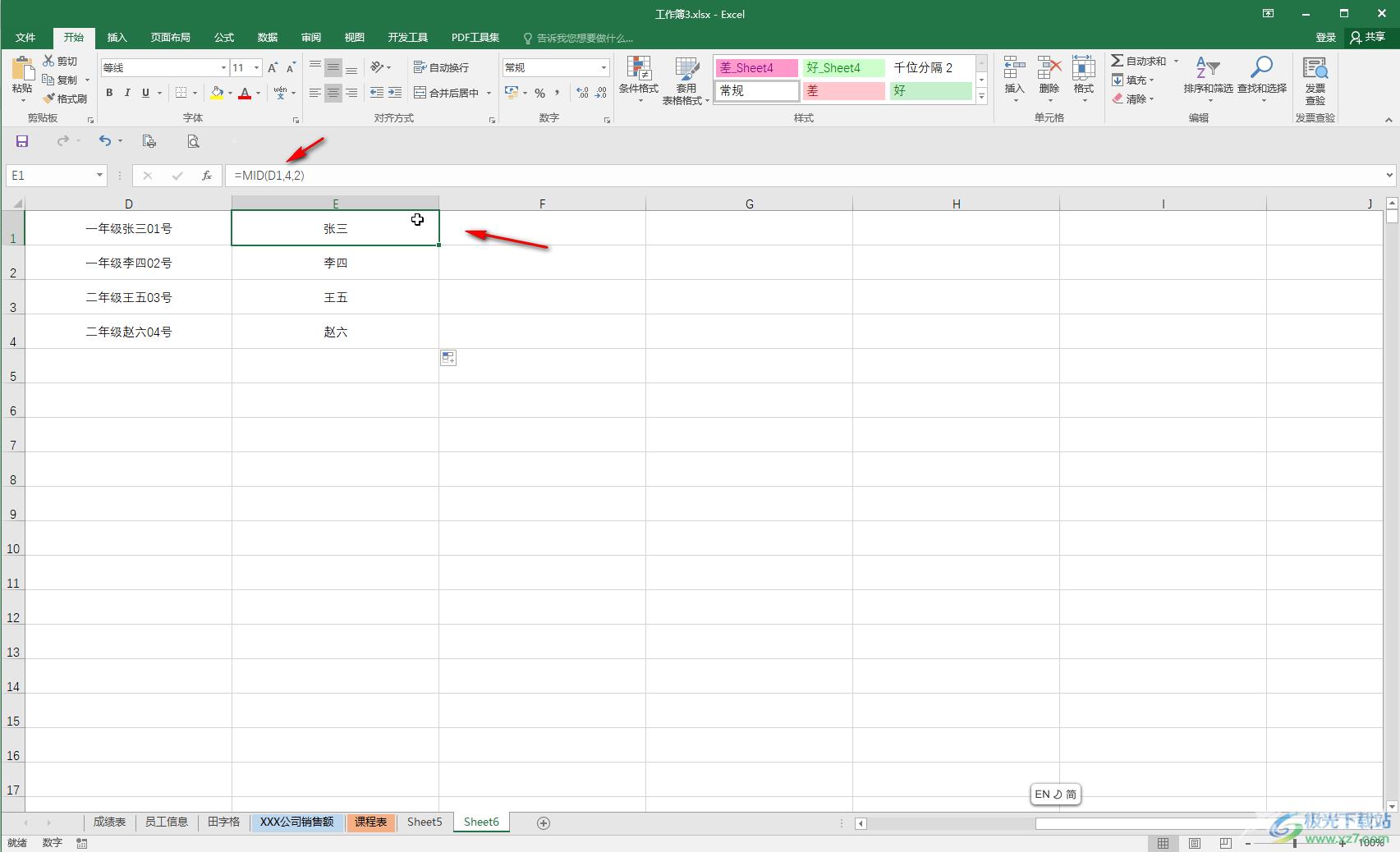Open the font size dropdown
The image size is (1400, 852).
256,67
